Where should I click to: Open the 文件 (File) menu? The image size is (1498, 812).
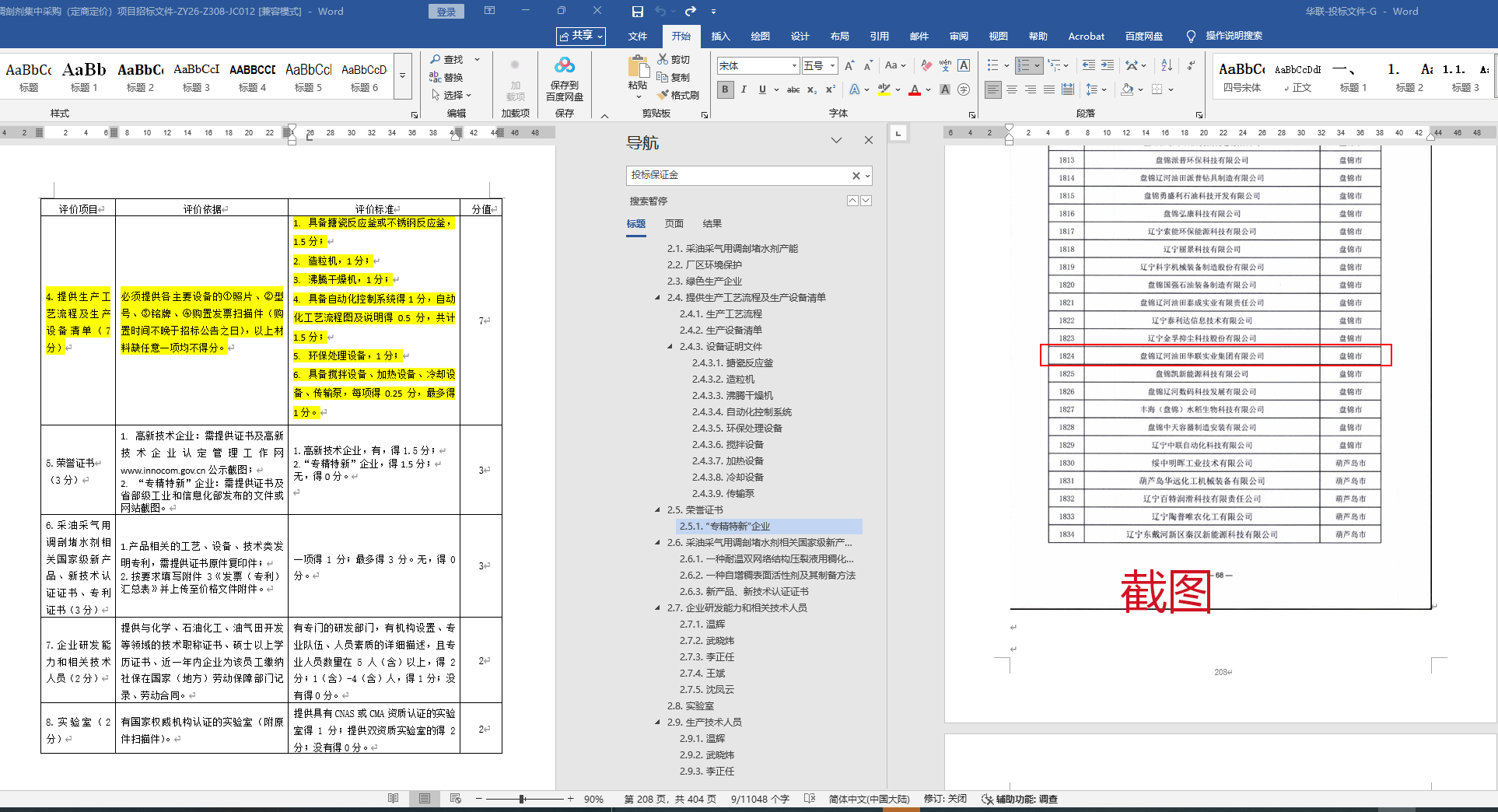coord(638,37)
